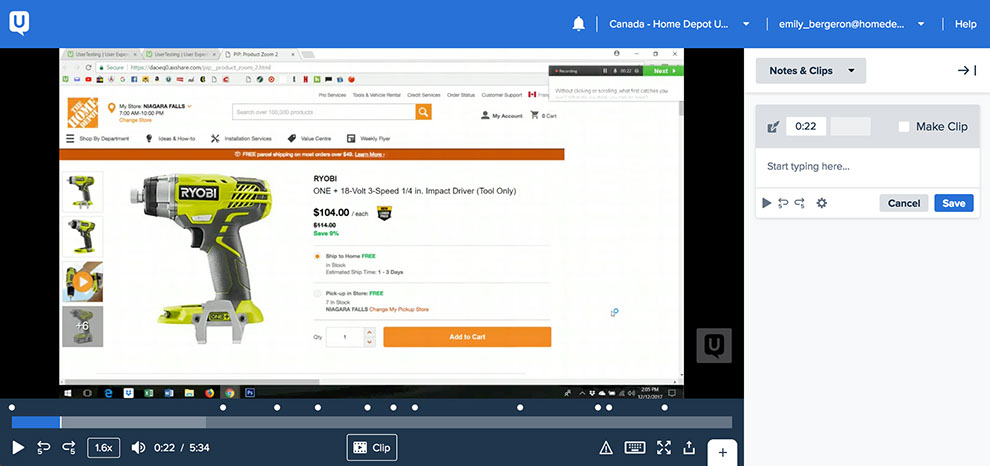Image resolution: width=990 pixels, height=466 pixels.
Task: Collapse the notes side panel
Action: click(x=965, y=71)
